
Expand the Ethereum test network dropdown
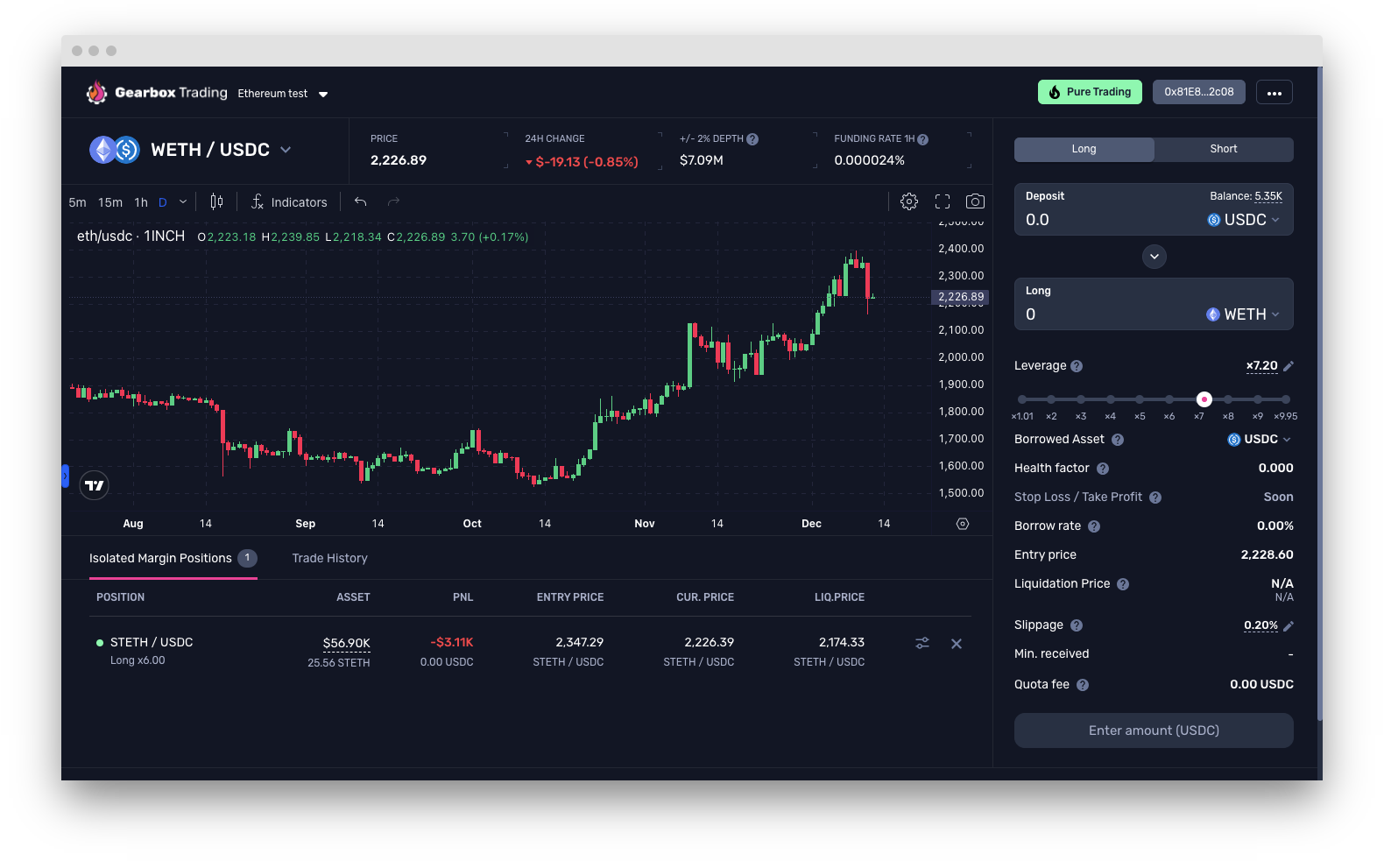coord(323,94)
